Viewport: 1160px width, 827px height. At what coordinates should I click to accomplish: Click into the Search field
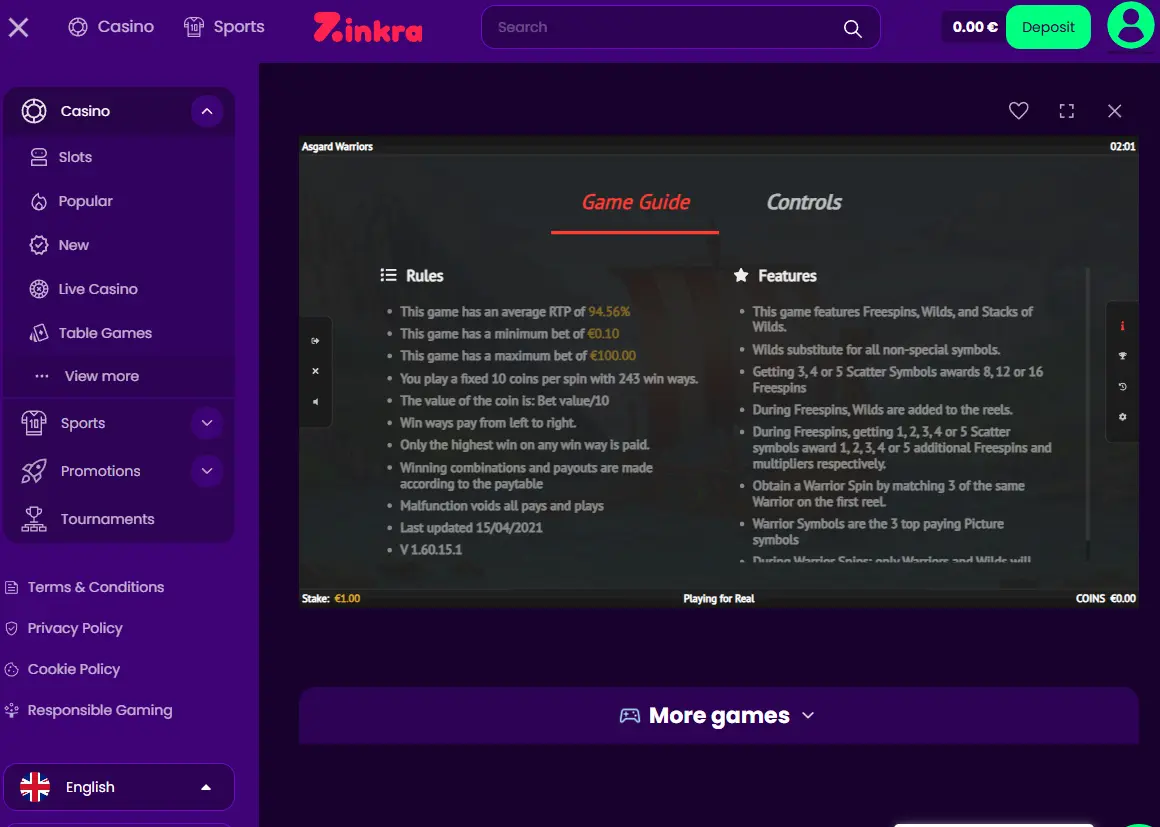[666, 27]
